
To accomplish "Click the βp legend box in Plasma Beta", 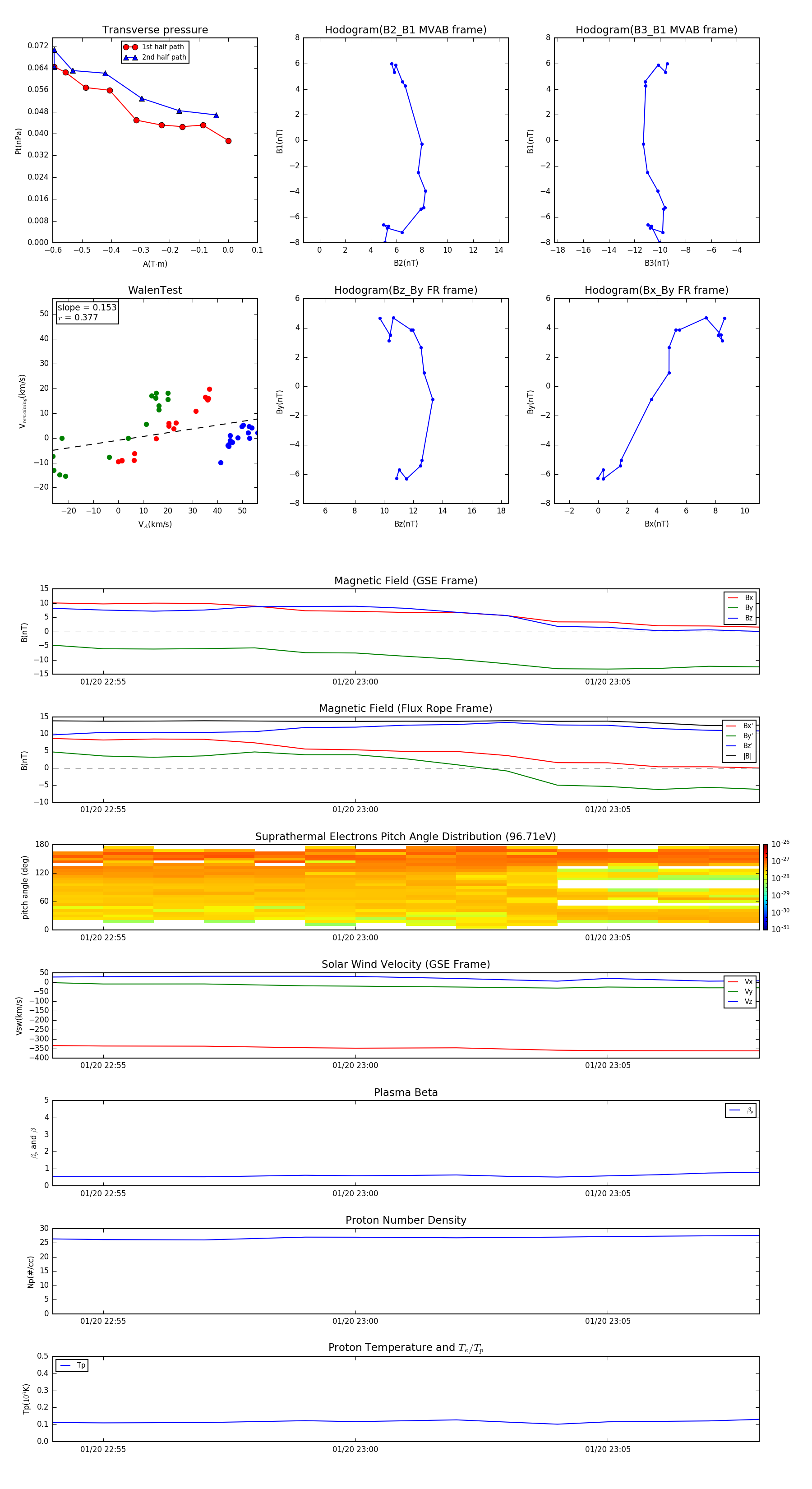I will [x=741, y=1110].
